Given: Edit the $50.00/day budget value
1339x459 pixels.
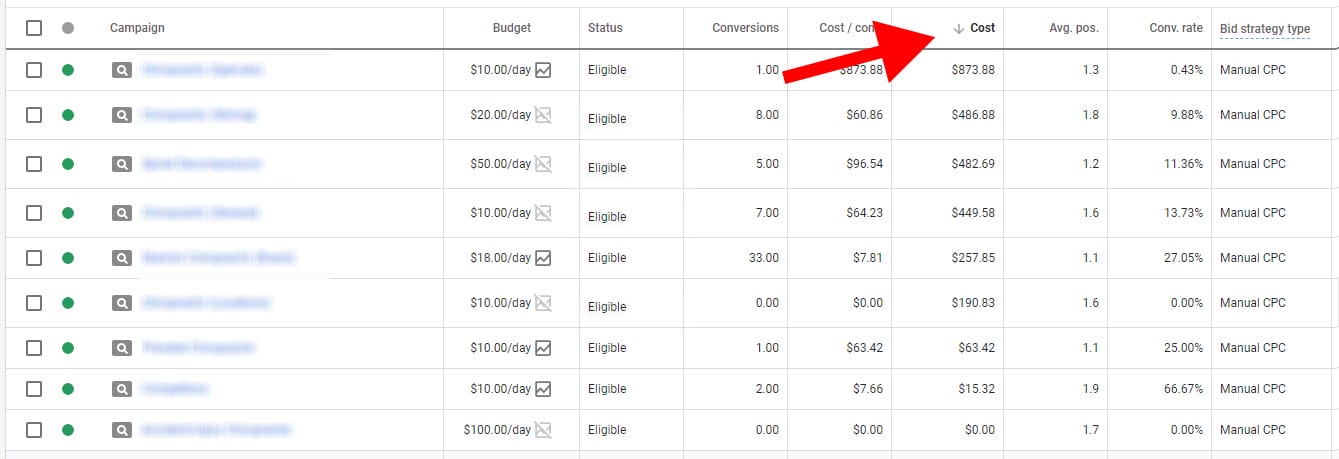Looking at the screenshot, I should [x=500, y=164].
